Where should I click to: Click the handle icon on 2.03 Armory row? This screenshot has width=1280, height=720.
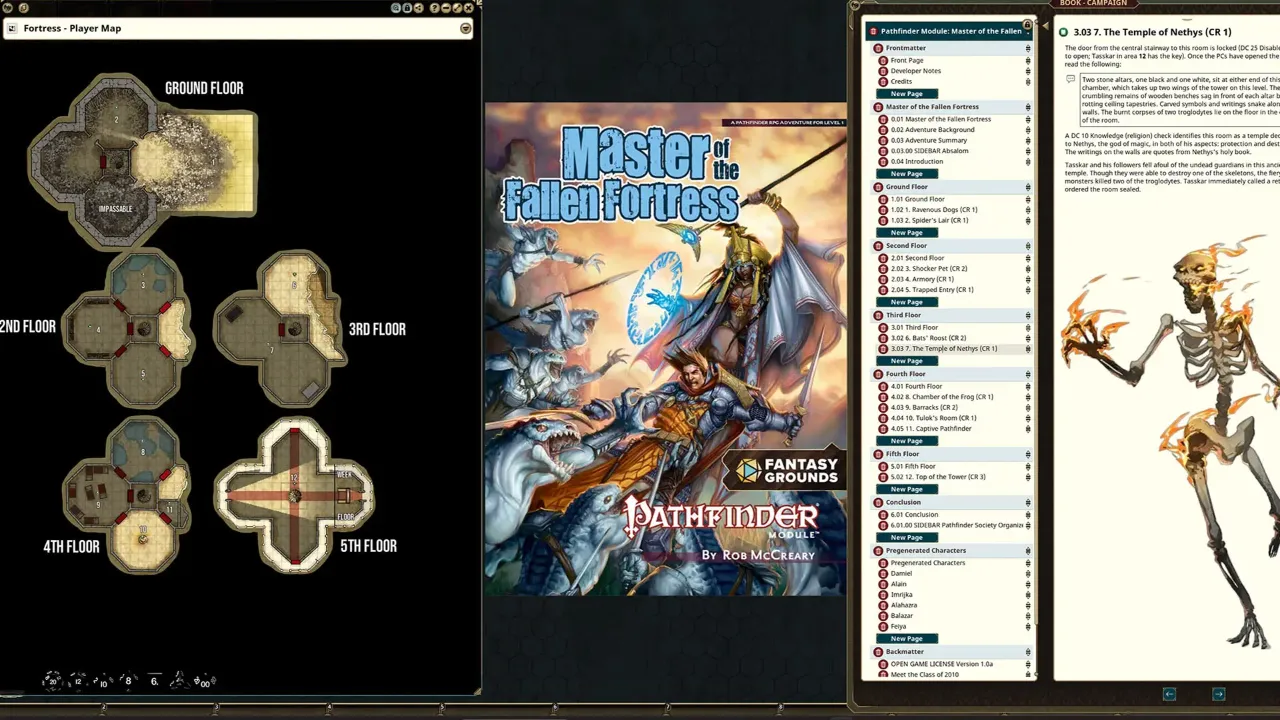(1028, 280)
